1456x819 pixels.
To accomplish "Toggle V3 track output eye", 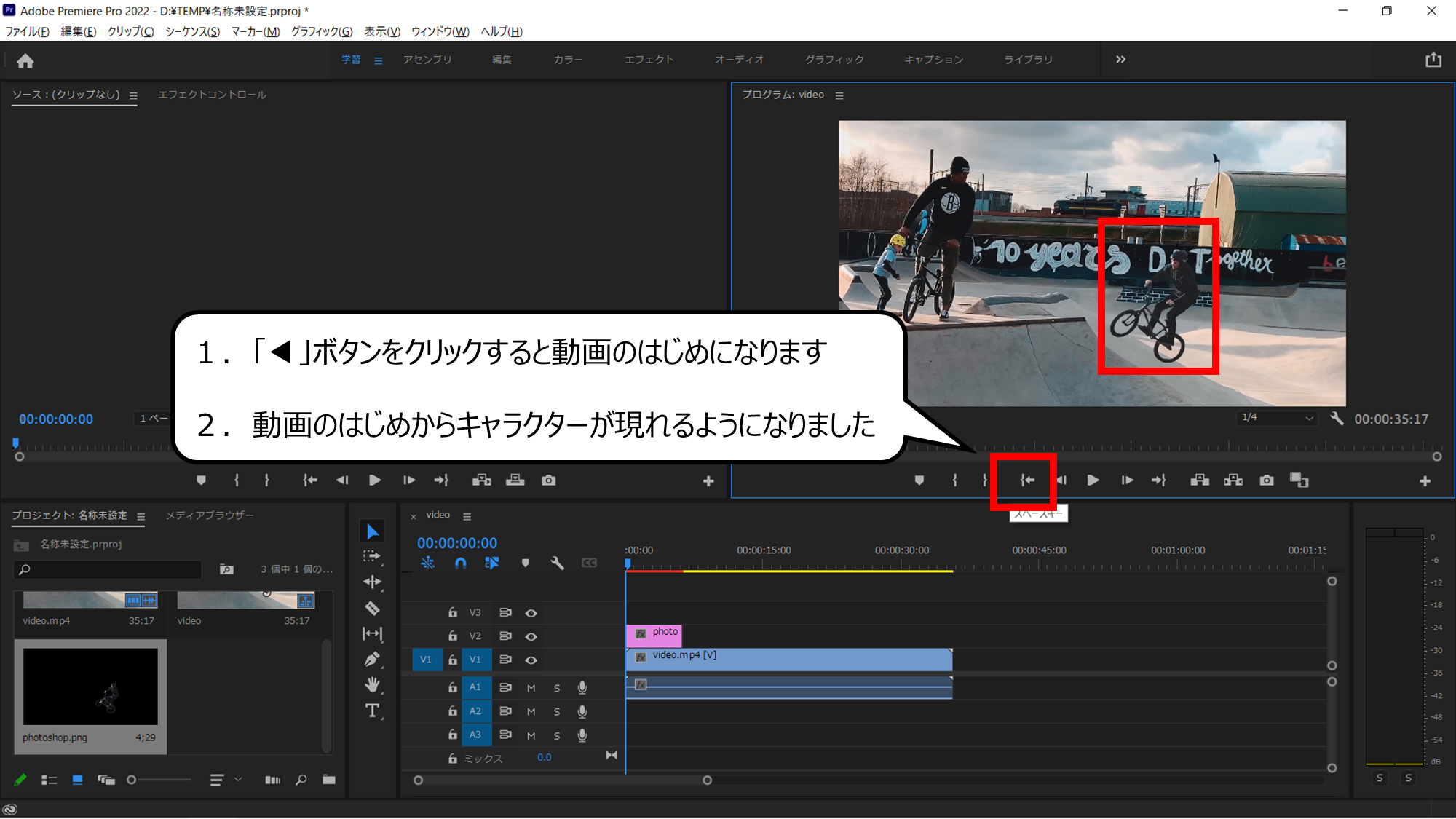I will 531,613.
